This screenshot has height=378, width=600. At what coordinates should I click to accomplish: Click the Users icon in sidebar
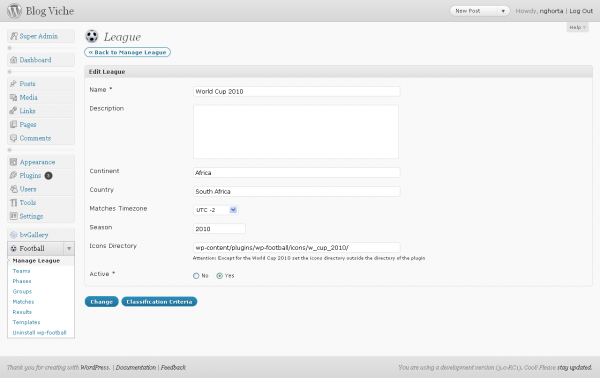[x=13, y=189]
